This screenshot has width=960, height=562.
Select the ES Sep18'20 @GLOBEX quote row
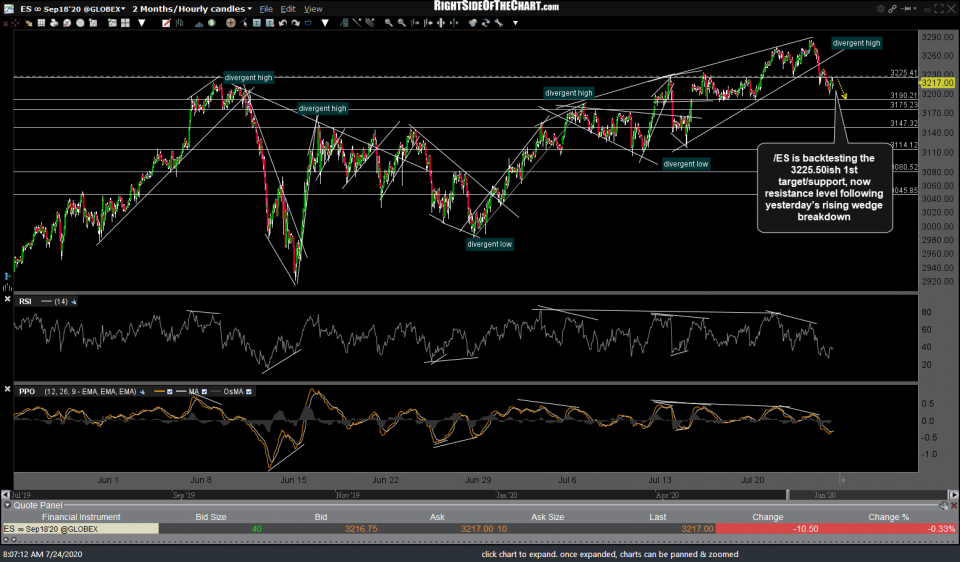coord(480,529)
